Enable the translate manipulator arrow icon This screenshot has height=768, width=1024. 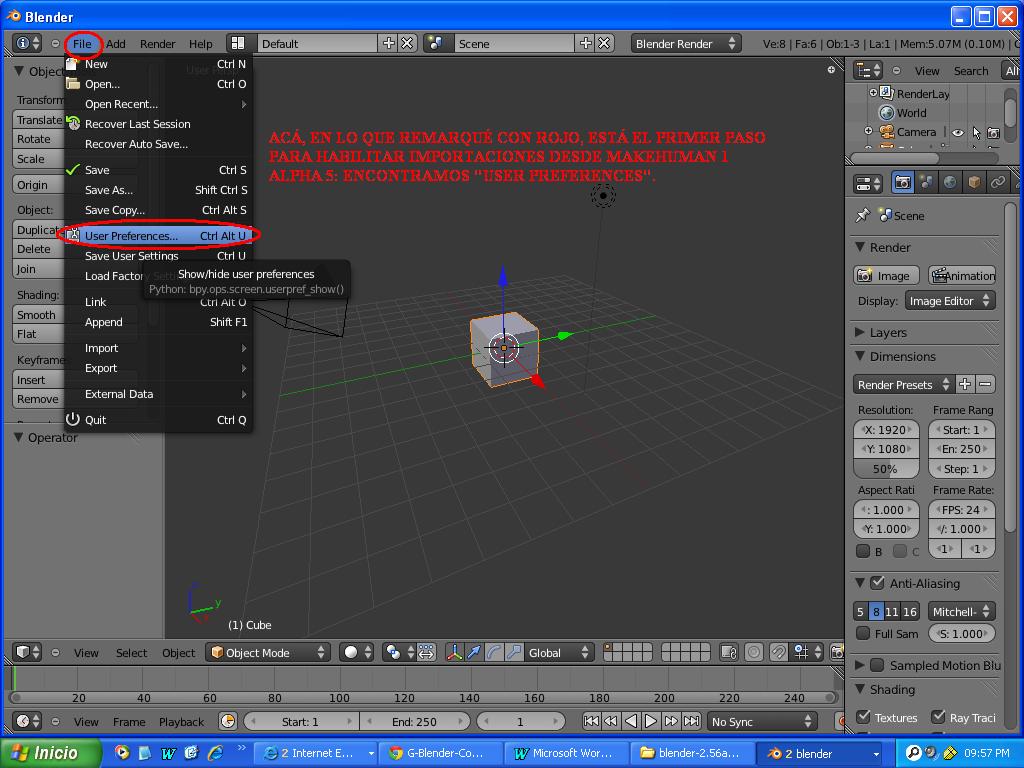tap(474, 652)
